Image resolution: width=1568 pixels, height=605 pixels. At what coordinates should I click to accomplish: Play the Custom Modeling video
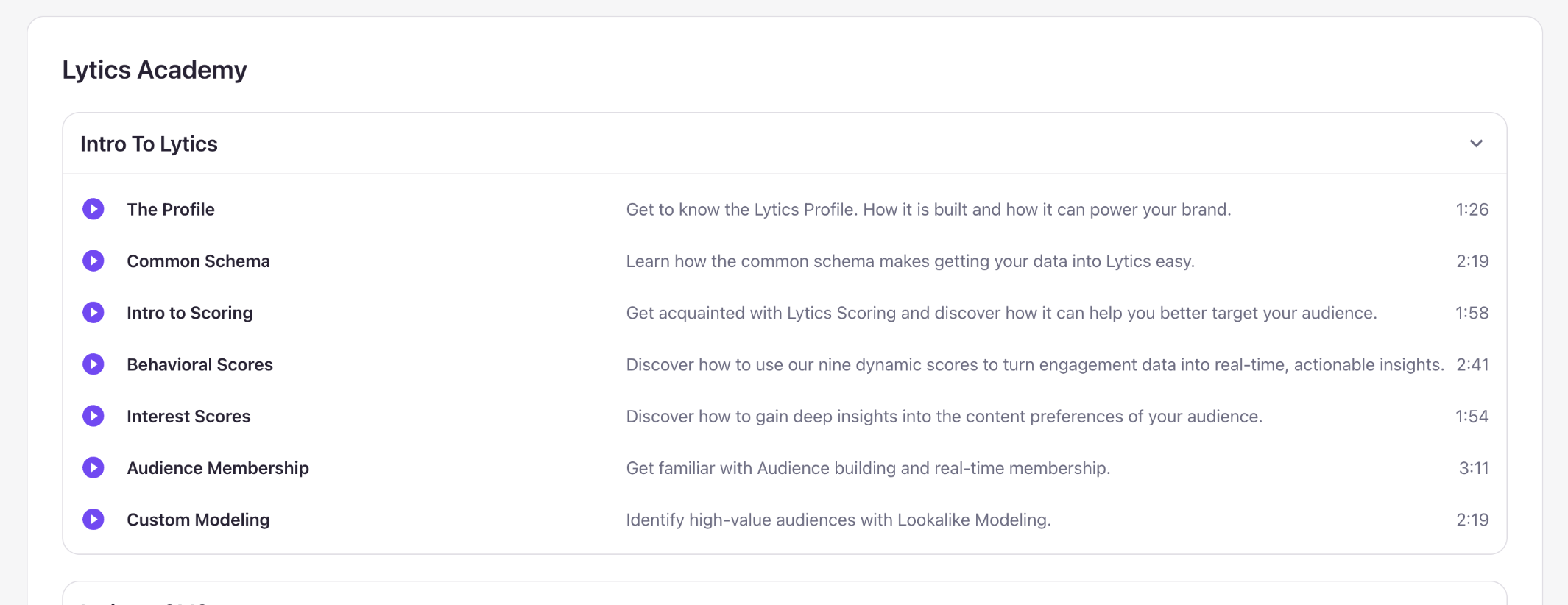[x=93, y=520]
